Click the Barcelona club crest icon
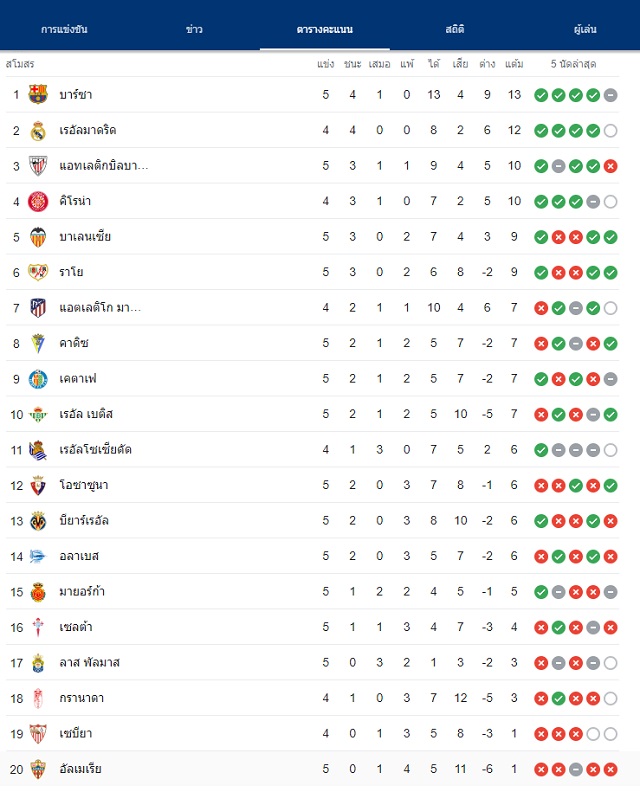This screenshot has width=640, height=792. tap(38, 94)
